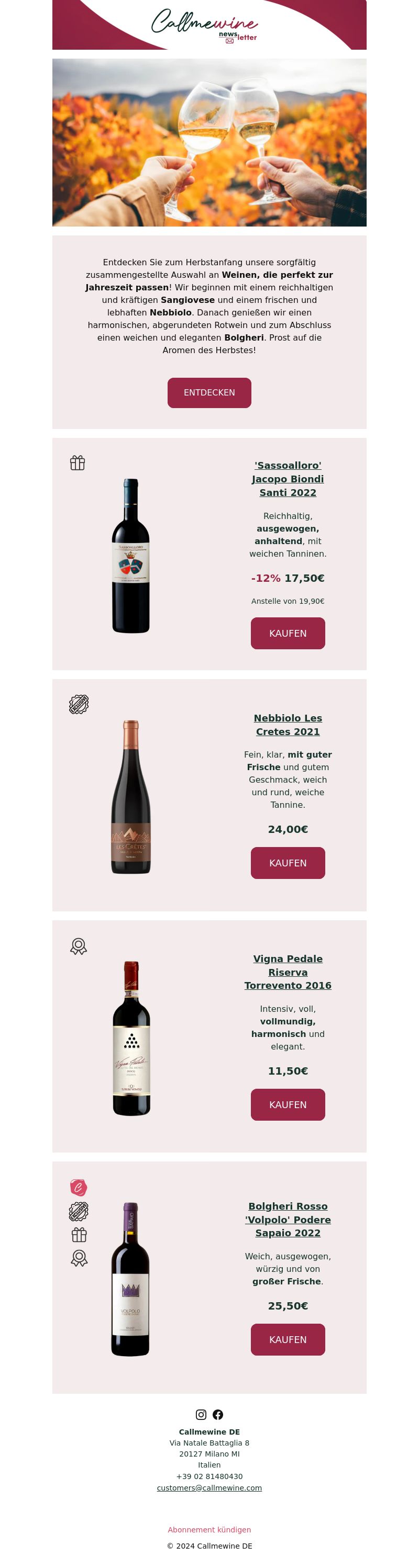Screen dimensions: 419x1568
Task: Open the 'Sassoalloro' Jacopo Biondi Santi 2022 link
Action: coord(288,478)
